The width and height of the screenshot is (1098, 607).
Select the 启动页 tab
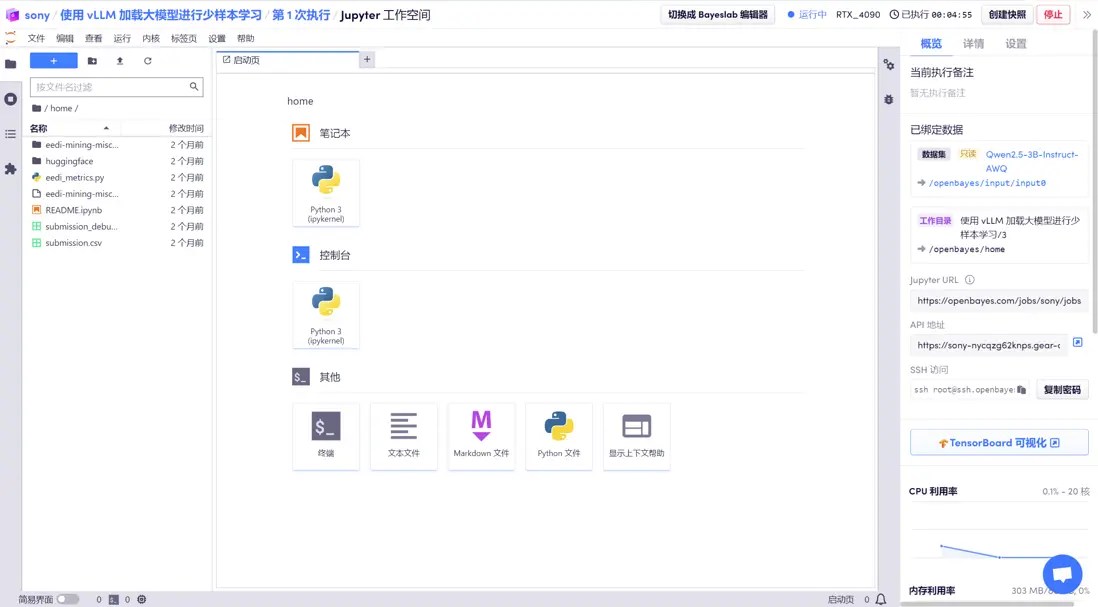[288, 60]
